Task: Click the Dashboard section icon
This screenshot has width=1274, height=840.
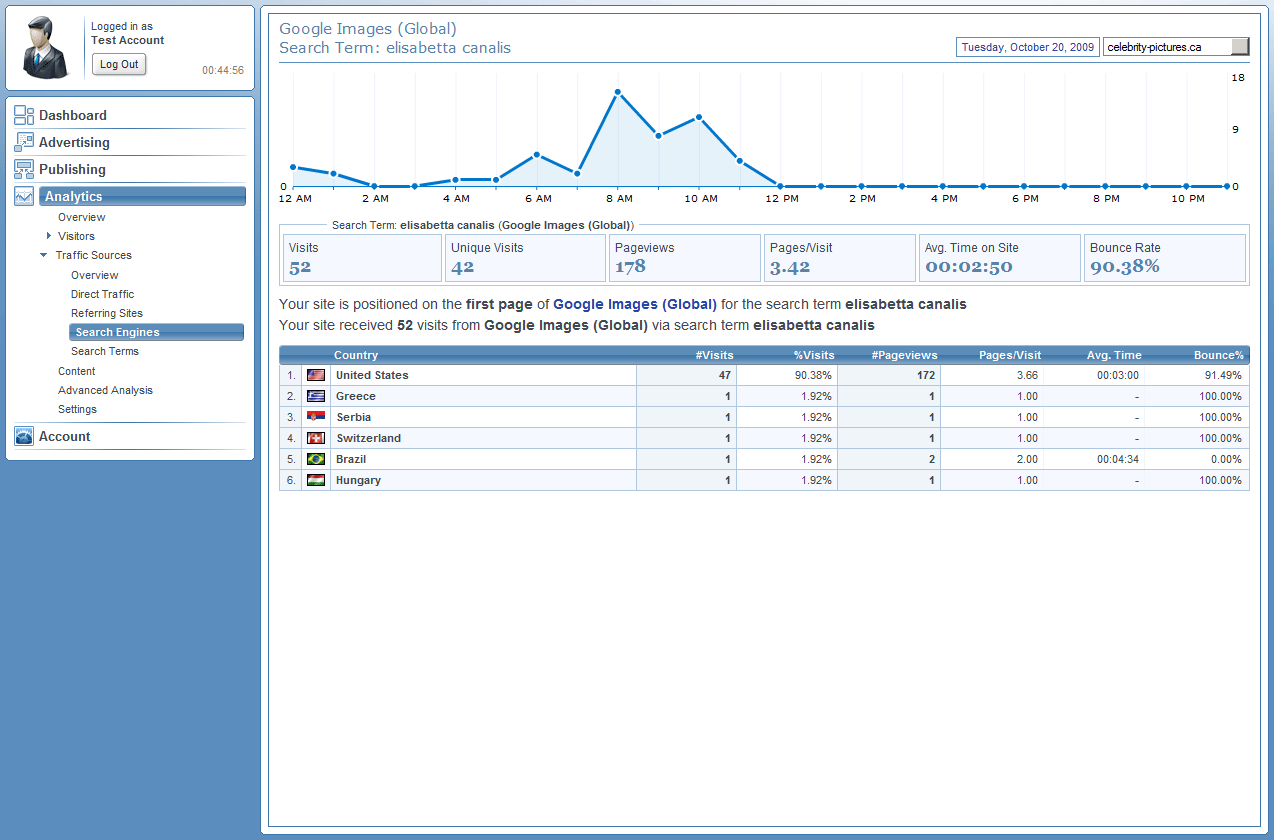Action: [24, 115]
